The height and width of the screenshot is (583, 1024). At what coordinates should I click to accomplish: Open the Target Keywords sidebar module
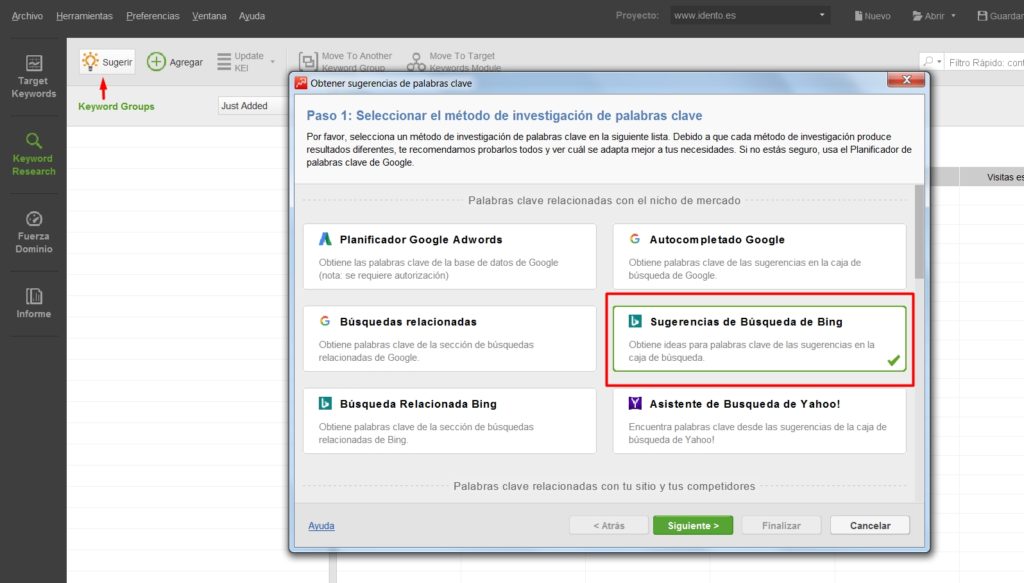[33, 77]
